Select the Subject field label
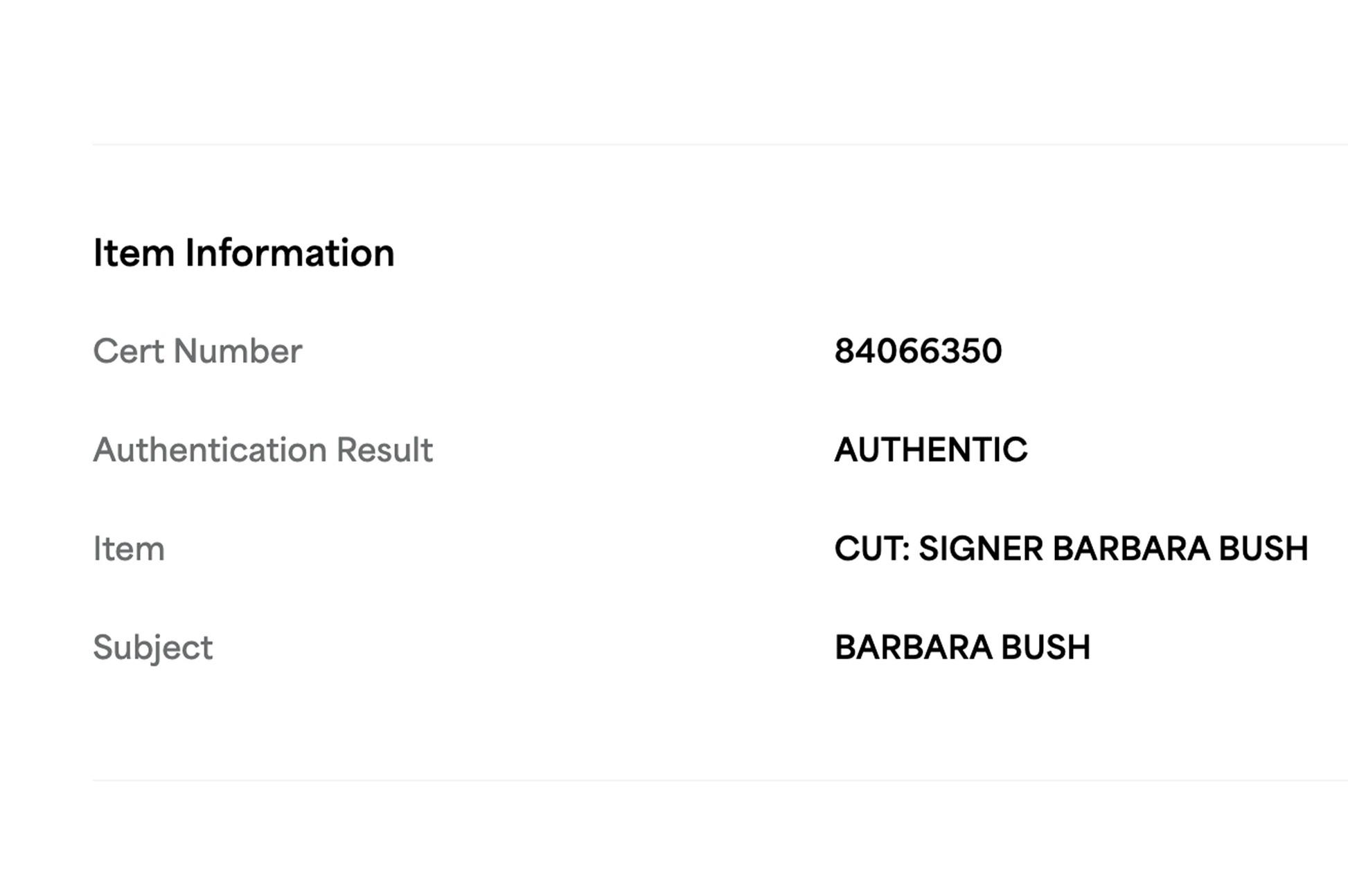Screen dimensions: 1348x896 tap(152, 648)
